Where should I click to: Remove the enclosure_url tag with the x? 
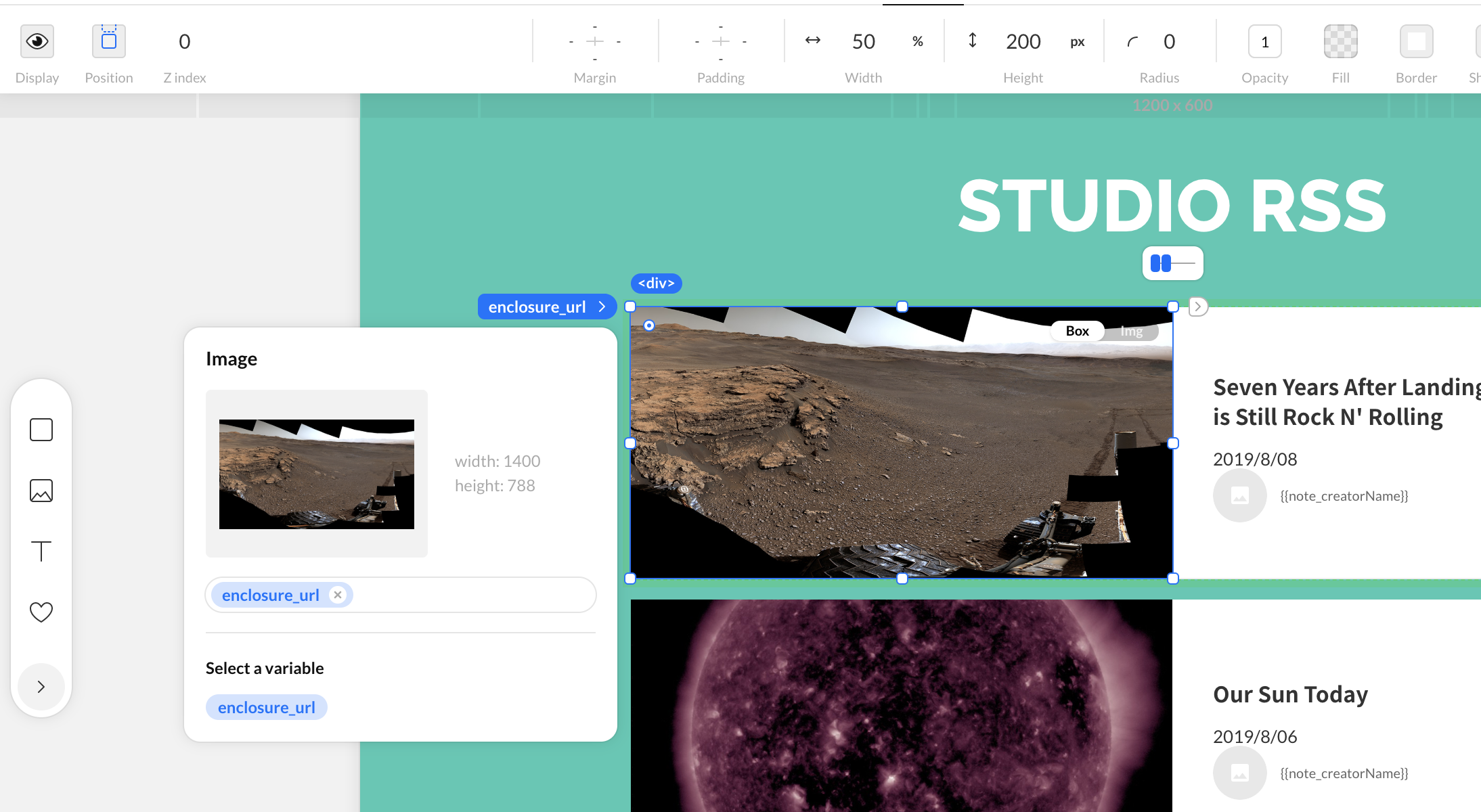pos(338,595)
